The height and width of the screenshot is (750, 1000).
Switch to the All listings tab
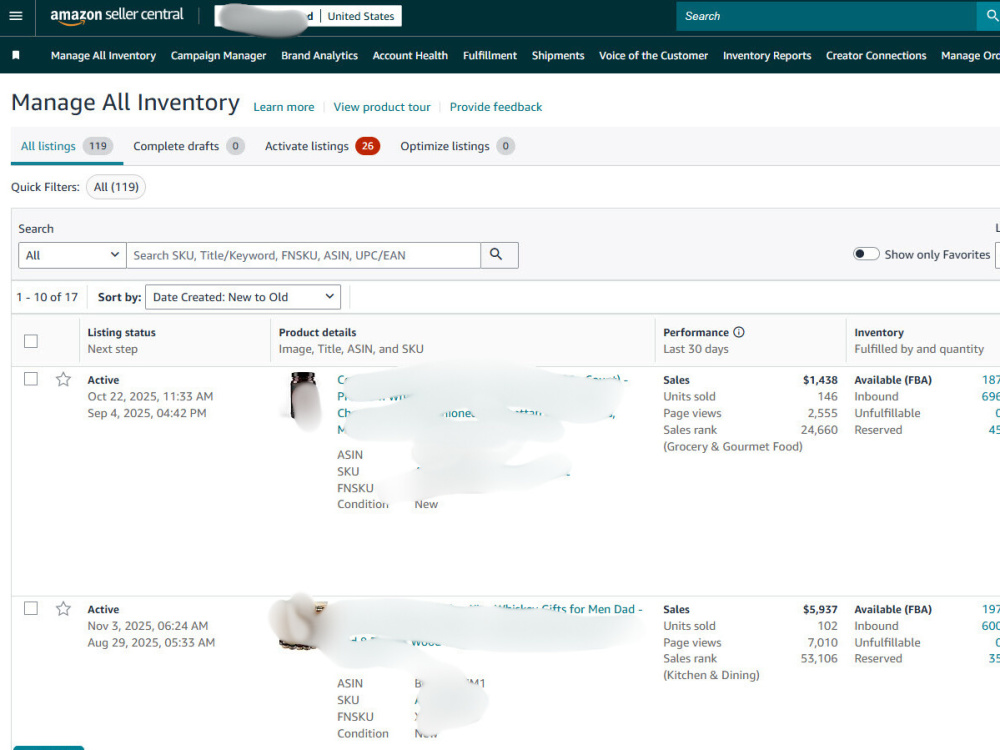(x=67, y=146)
